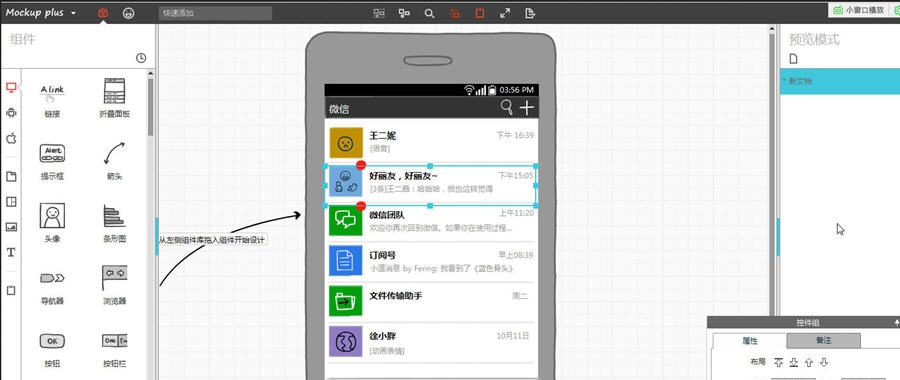Click the 订阅号 blue document avatar
This screenshot has width=900, height=380.
(x=346, y=261)
